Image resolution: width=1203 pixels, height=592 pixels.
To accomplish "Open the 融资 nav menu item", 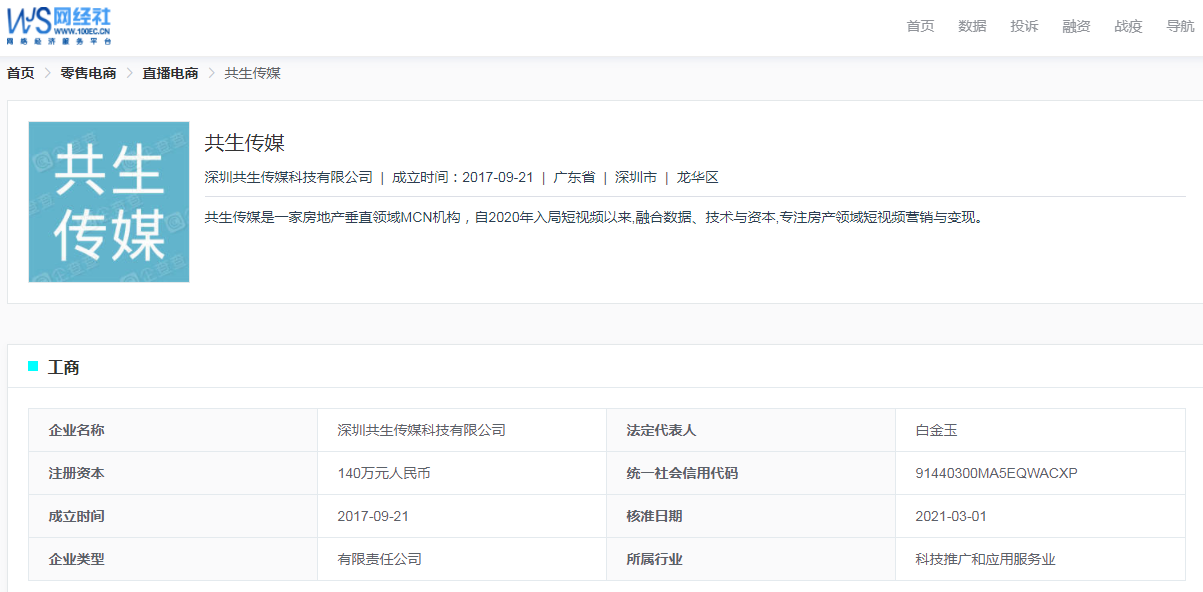I will coord(1076,26).
